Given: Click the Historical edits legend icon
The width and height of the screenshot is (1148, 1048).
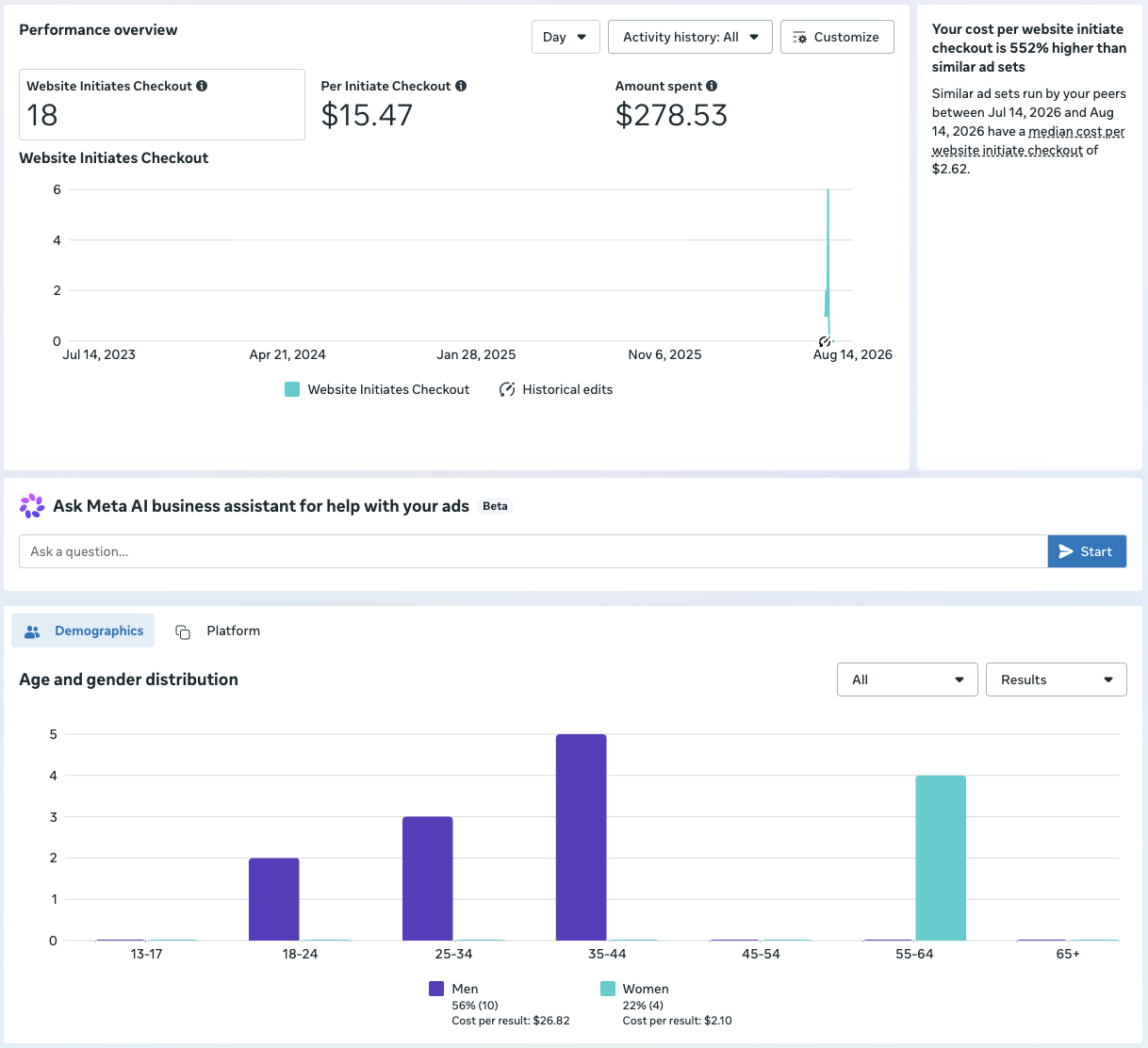Looking at the screenshot, I should point(507,389).
